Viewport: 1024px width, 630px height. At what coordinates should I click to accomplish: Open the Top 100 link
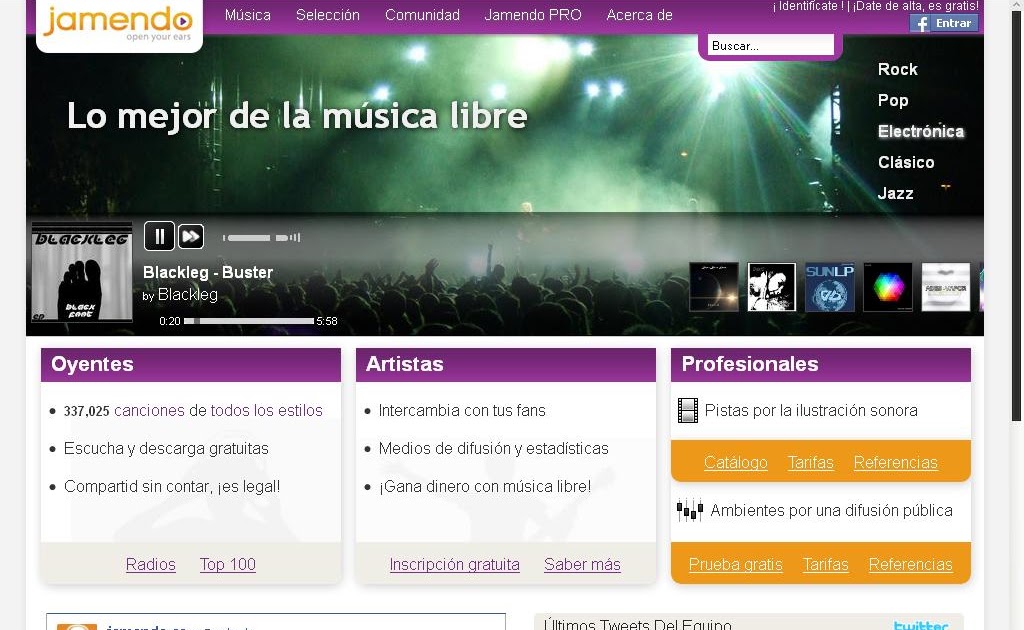(228, 564)
